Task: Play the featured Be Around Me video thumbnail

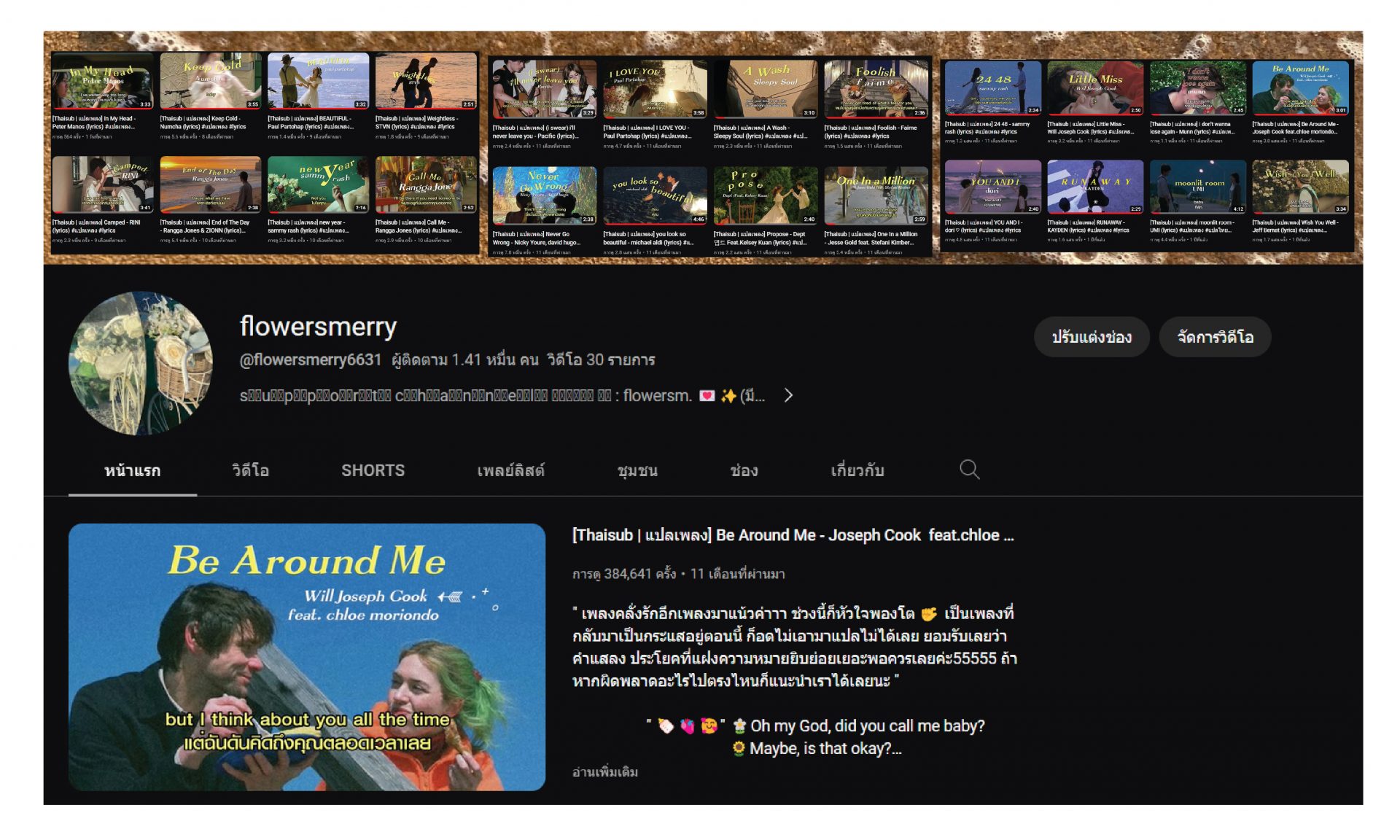Action: coord(307,657)
